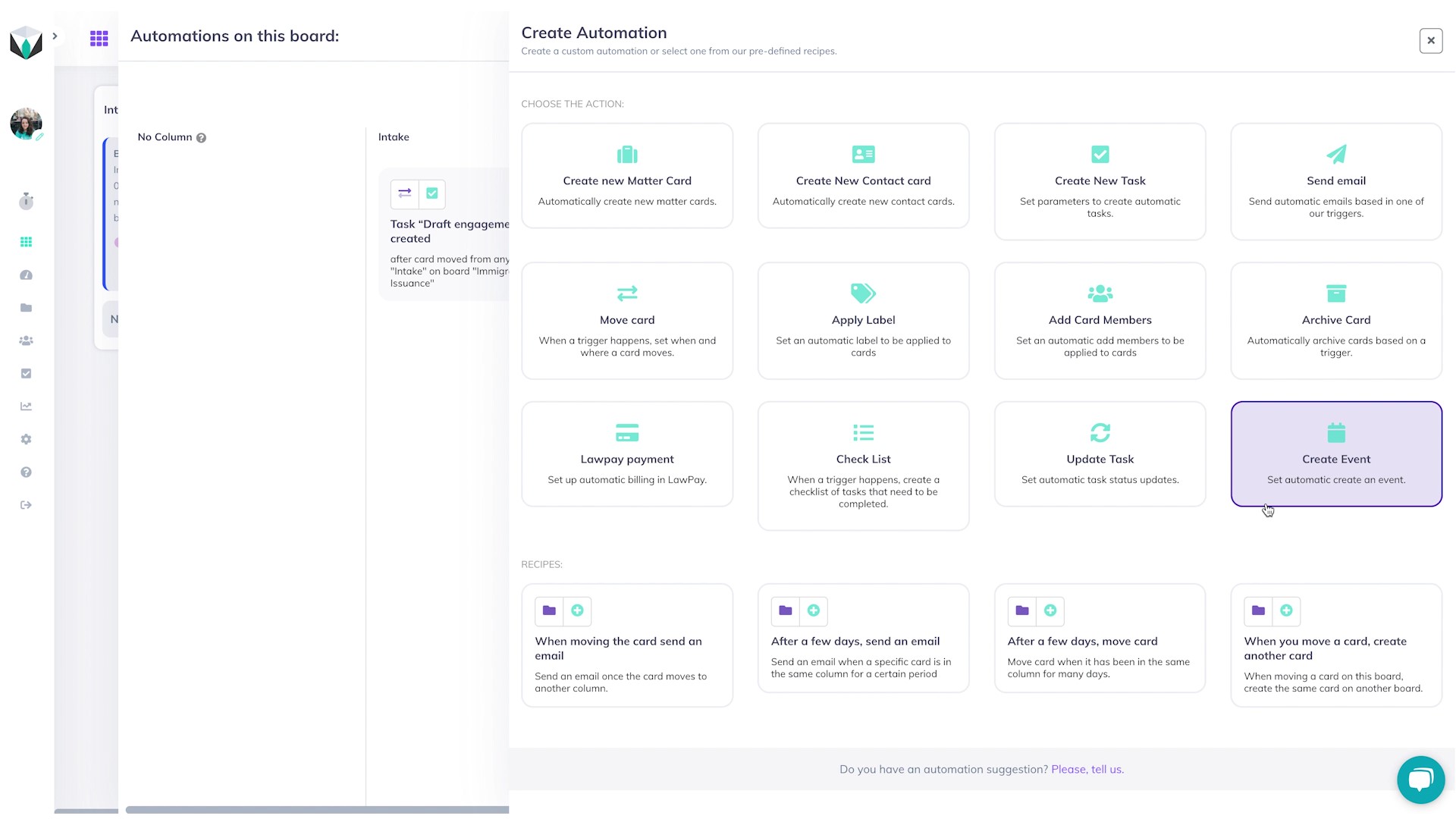Click the No Column help icon

pos(201,138)
